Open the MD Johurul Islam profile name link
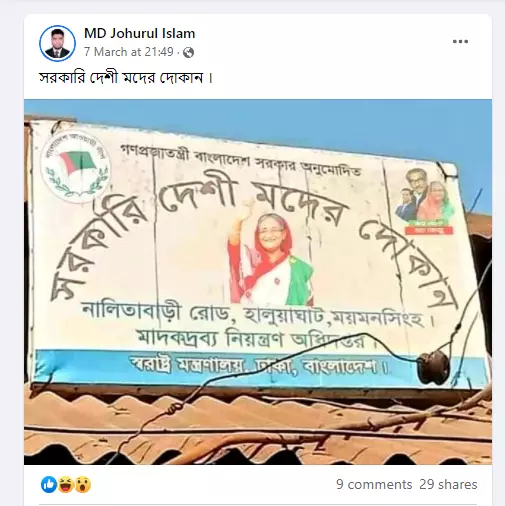This screenshot has width=505, height=506. [x=139, y=33]
